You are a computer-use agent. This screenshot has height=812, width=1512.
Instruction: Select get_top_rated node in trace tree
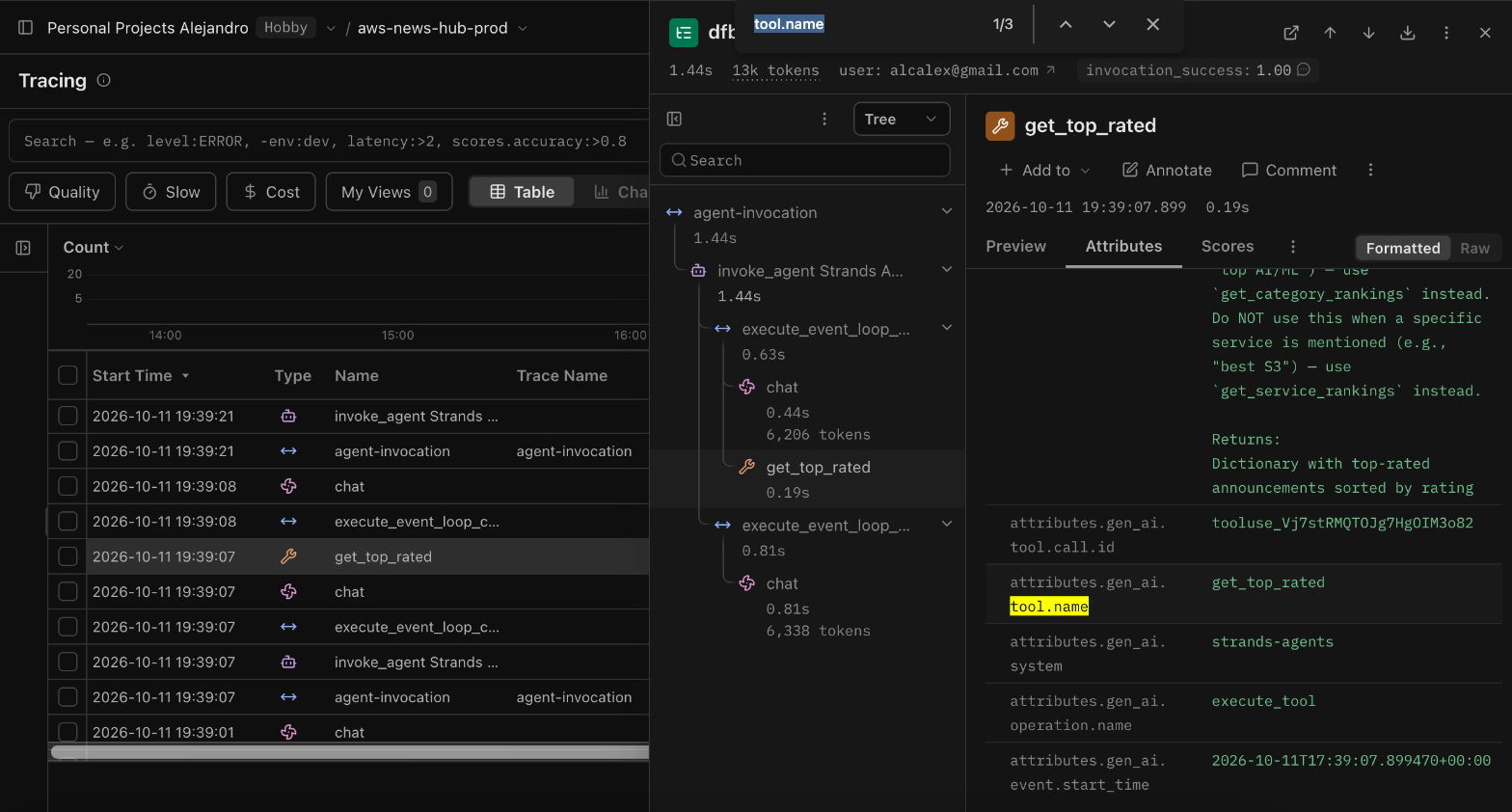tap(808, 478)
